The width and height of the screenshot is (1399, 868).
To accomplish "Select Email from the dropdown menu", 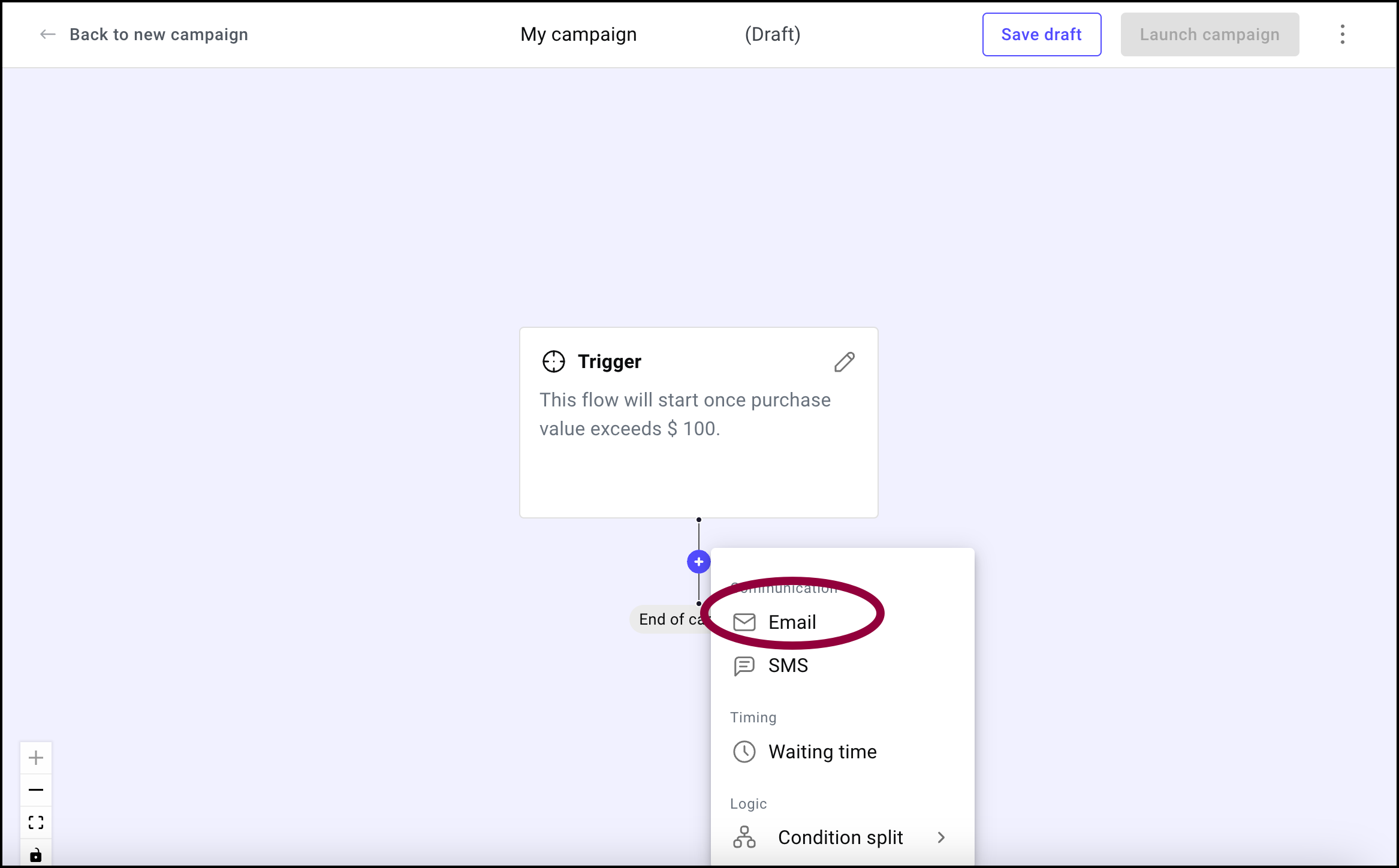I will pos(791,622).
